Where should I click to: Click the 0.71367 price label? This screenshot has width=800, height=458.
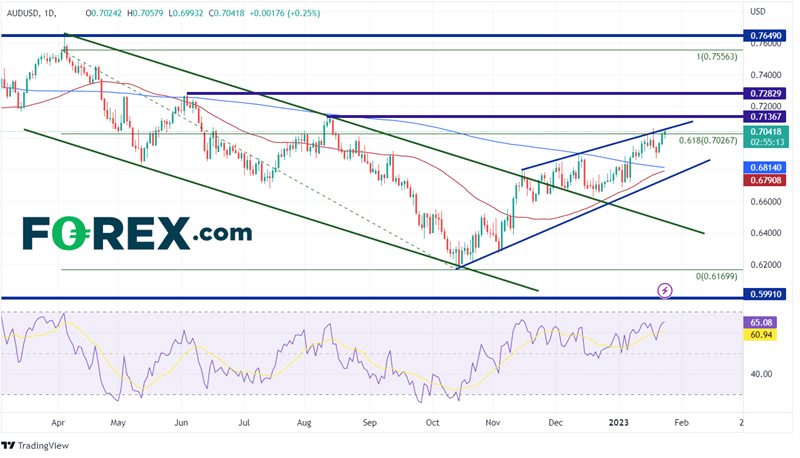(765, 117)
